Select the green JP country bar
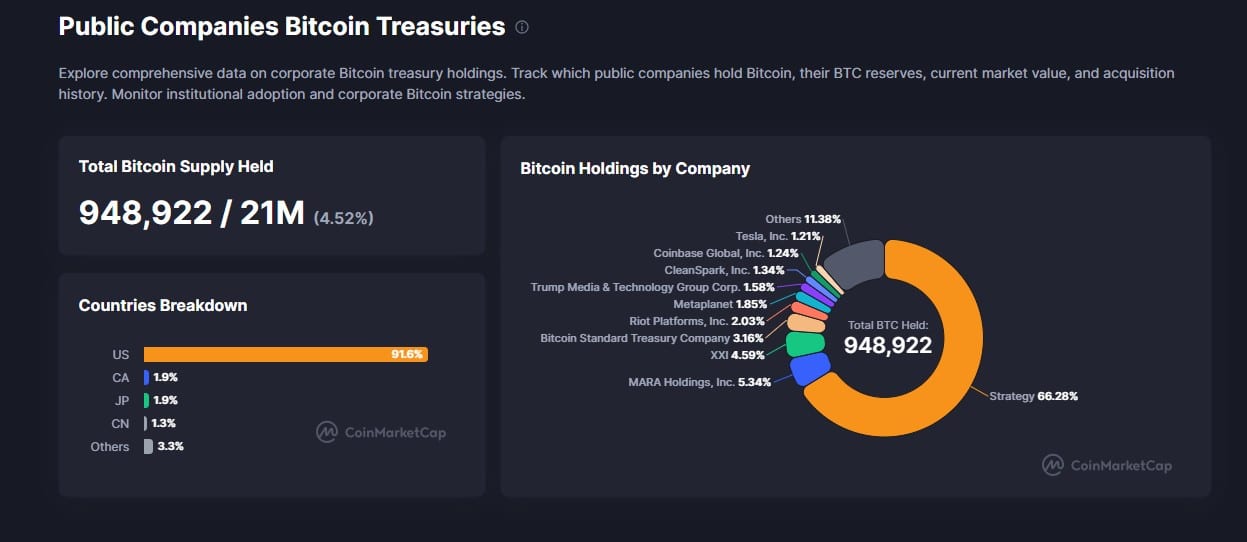The height and width of the screenshot is (542, 1247). [146, 400]
